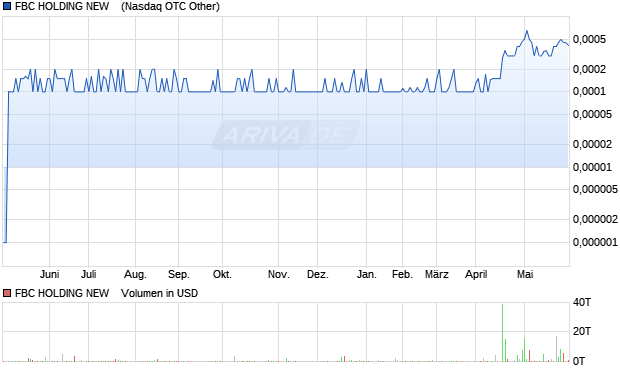Select the Aug. month label
The width and height of the screenshot is (620, 371).
(135, 274)
